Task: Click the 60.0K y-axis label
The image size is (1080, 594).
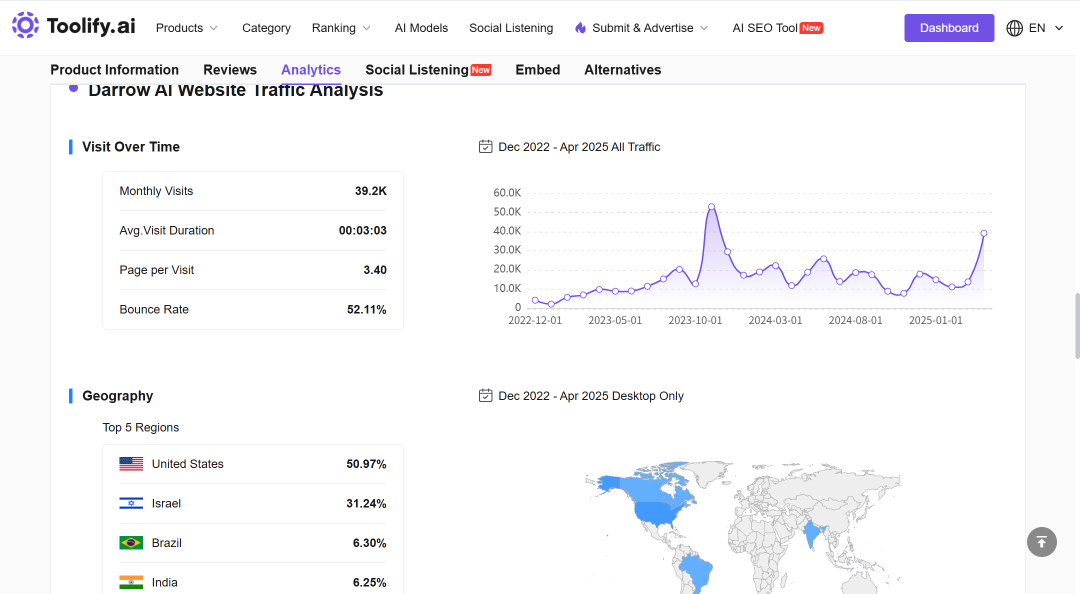Action: click(507, 193)
